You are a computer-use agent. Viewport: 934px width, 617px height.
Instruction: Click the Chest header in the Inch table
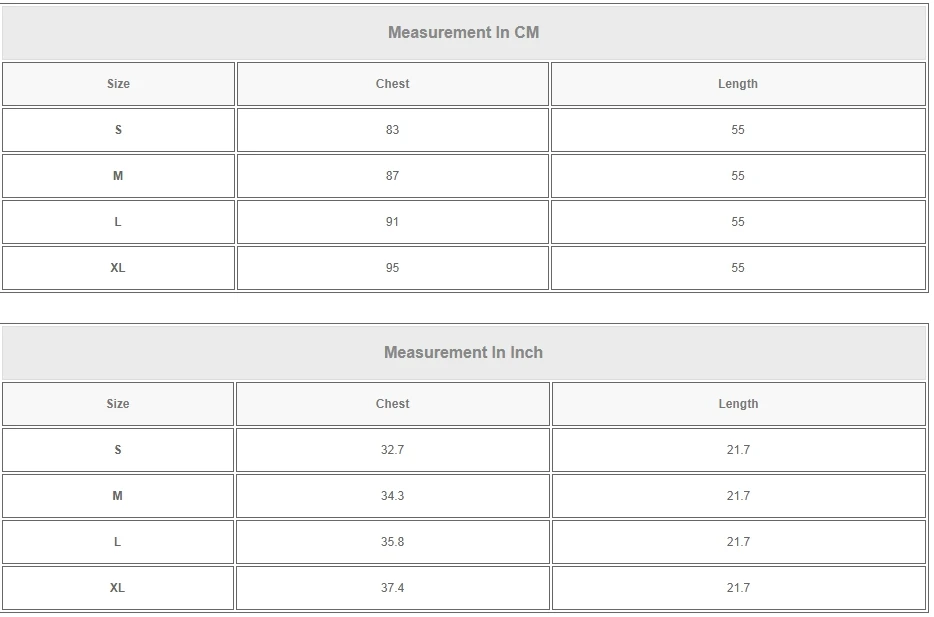pyautogui.click(x=392, y=404)
